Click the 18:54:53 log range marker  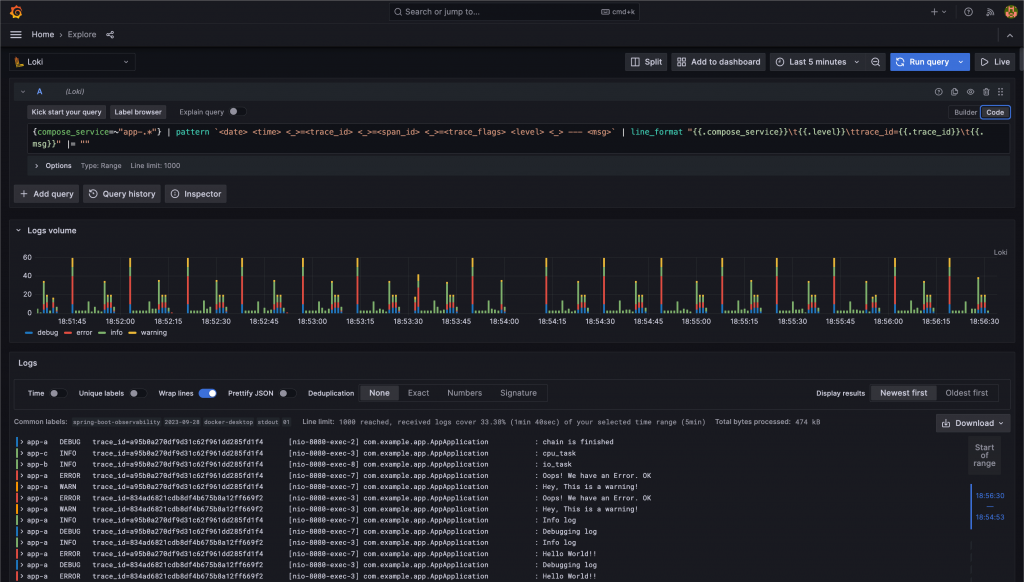[989, 517]
